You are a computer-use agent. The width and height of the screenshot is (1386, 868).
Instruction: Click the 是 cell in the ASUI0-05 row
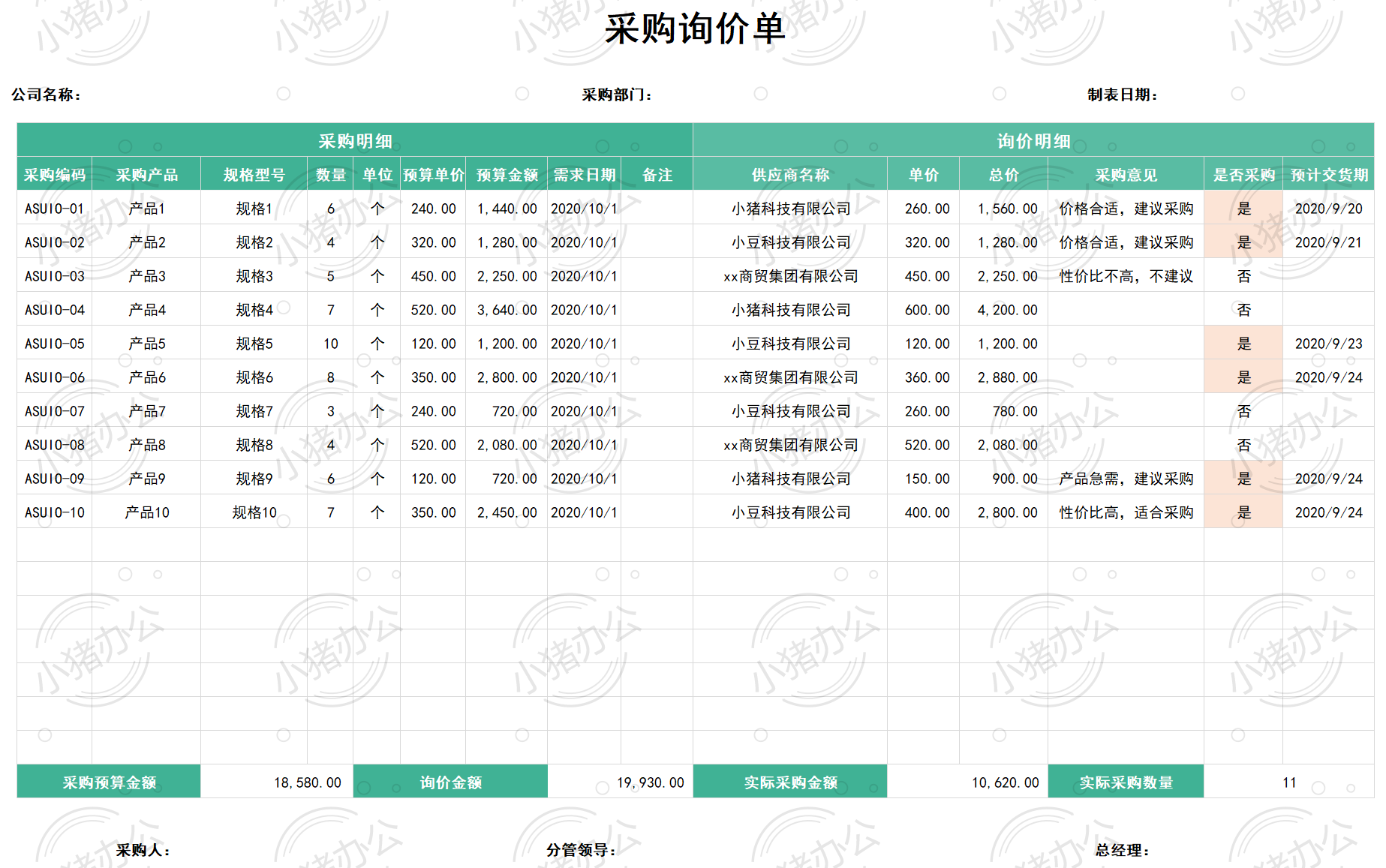point(1244,344)
